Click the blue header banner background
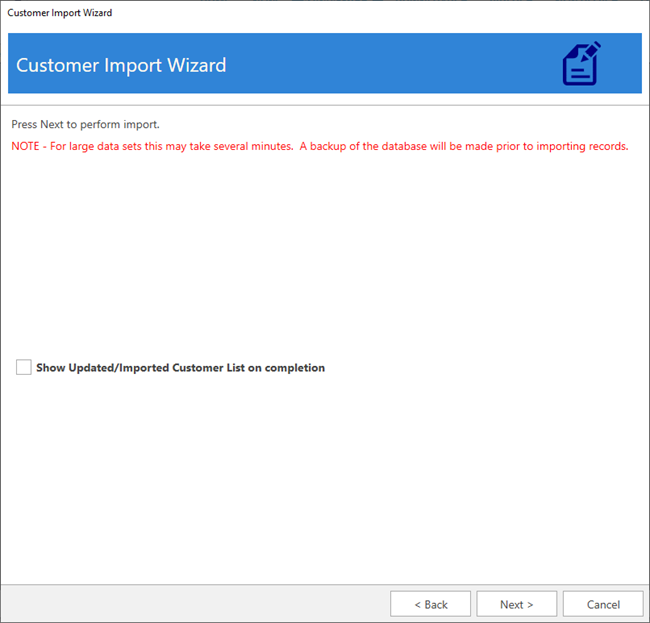This screenshot has height=623, width=650. (400, 64)
